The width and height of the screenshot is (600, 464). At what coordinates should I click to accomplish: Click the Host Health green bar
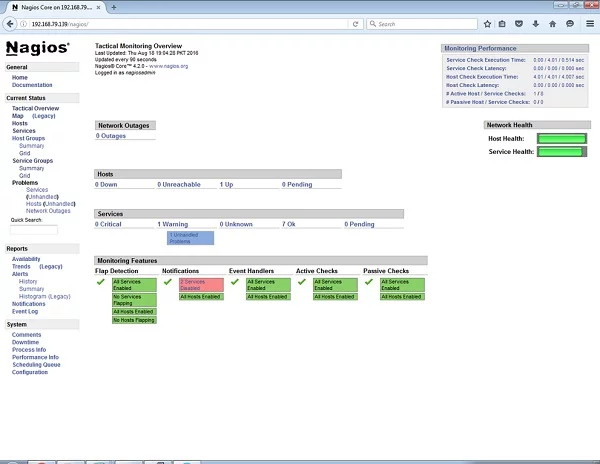(562, 138)
